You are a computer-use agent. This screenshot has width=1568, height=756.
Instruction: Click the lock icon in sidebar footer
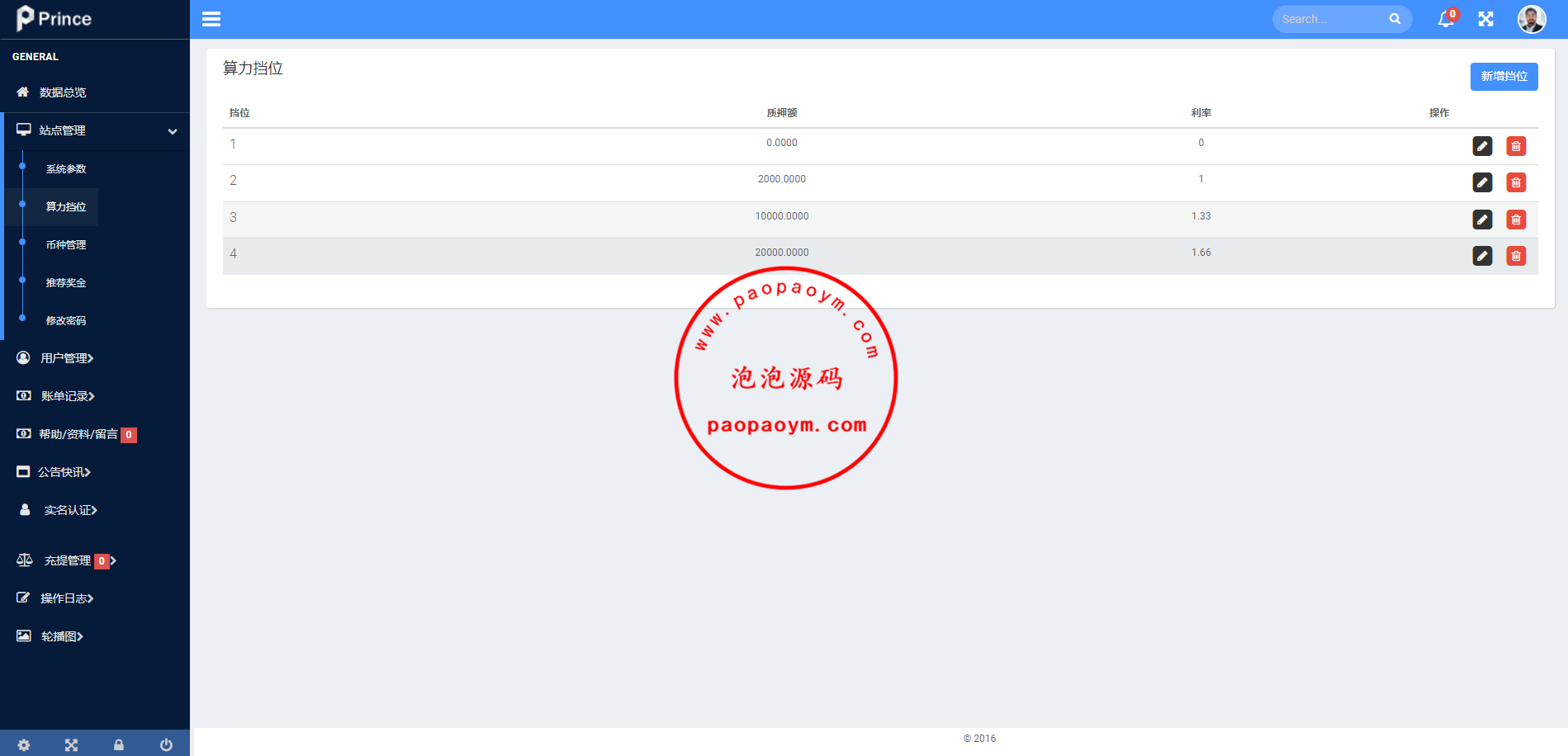point(119,744)
